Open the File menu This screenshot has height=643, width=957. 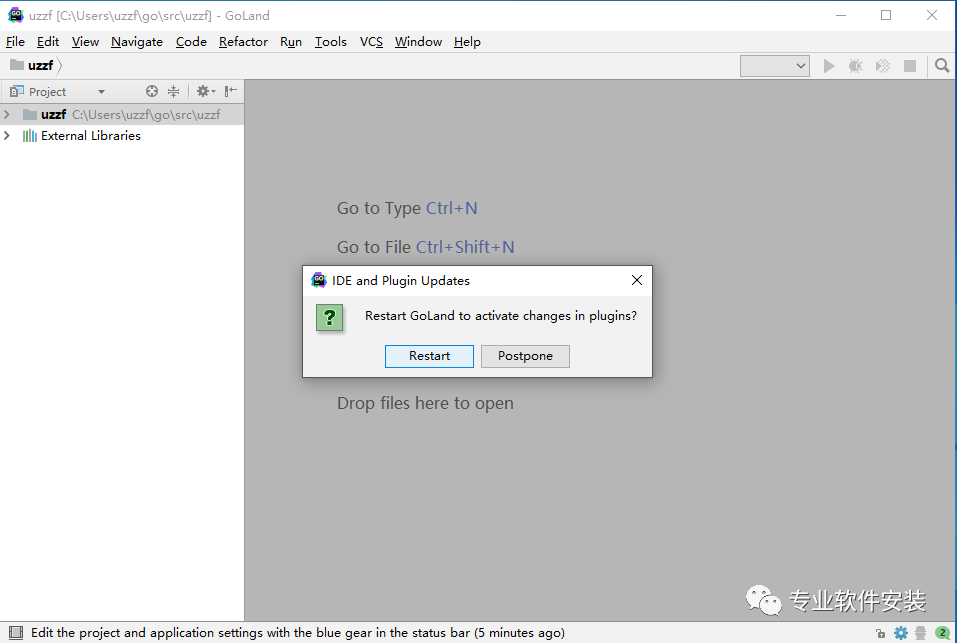click(15, 41)
